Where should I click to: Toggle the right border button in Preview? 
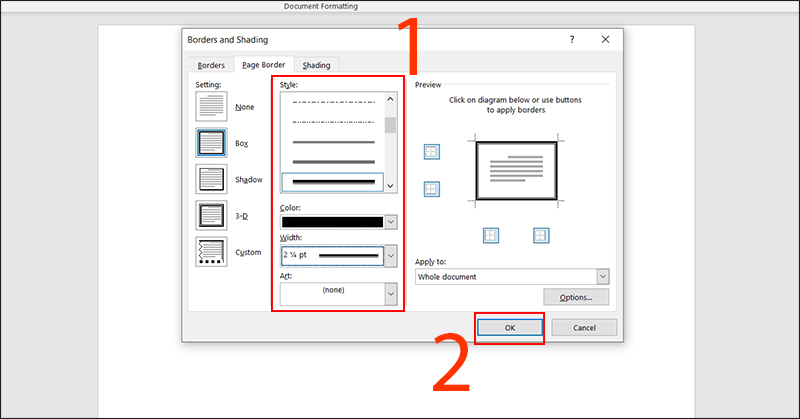click(541, 235)
